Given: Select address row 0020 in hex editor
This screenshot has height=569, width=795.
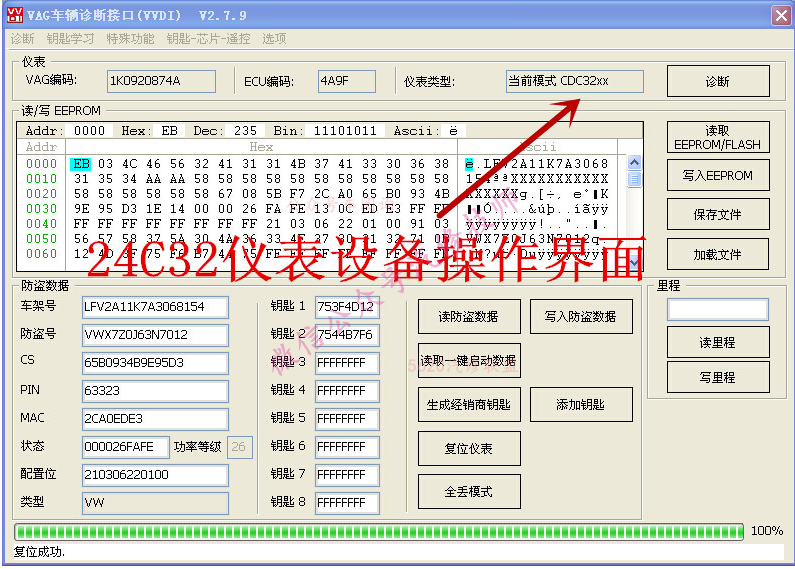Looking at the screenshot, I should point(42,194).
